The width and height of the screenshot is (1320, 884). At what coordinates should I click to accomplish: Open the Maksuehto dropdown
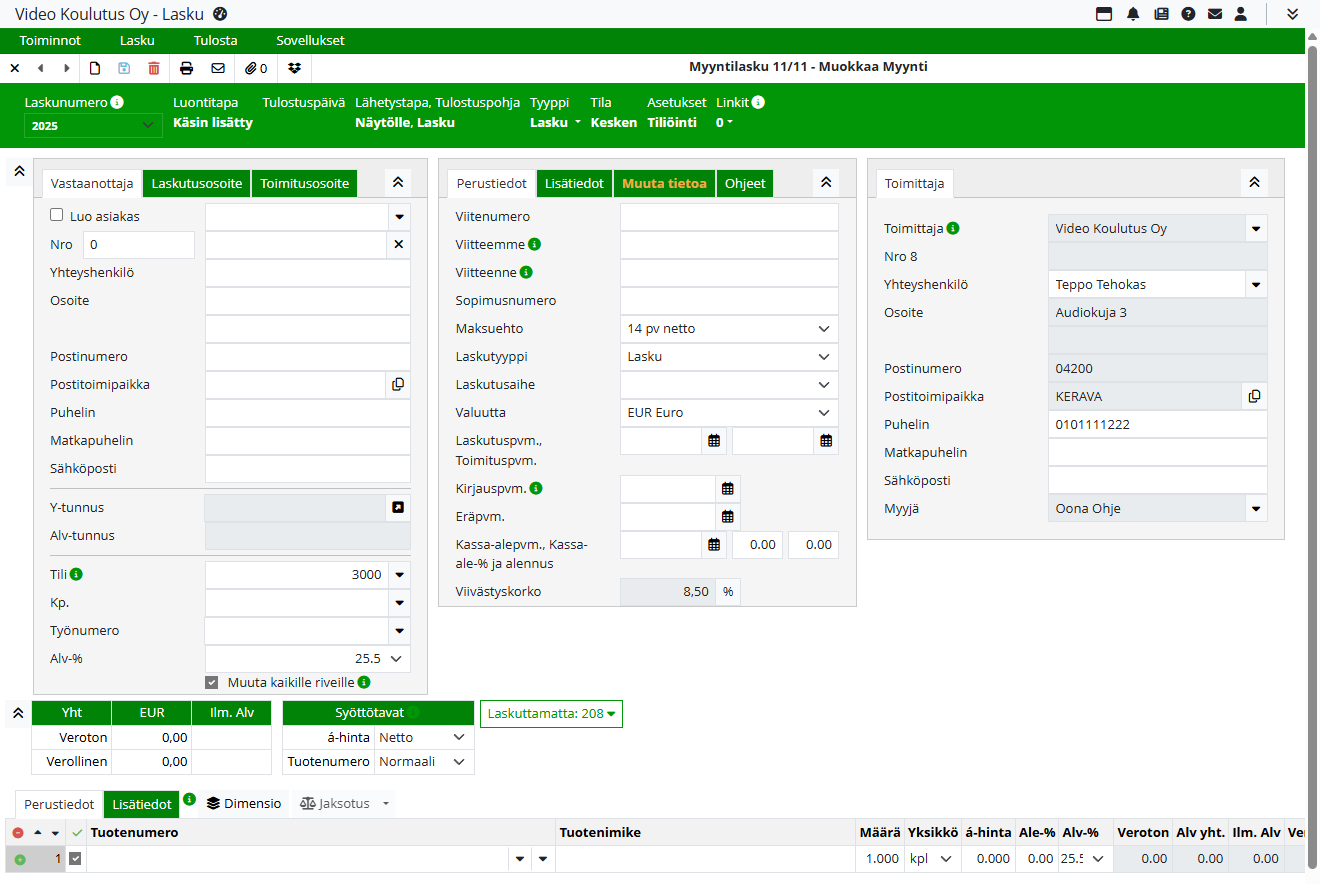tap(729, 329)
